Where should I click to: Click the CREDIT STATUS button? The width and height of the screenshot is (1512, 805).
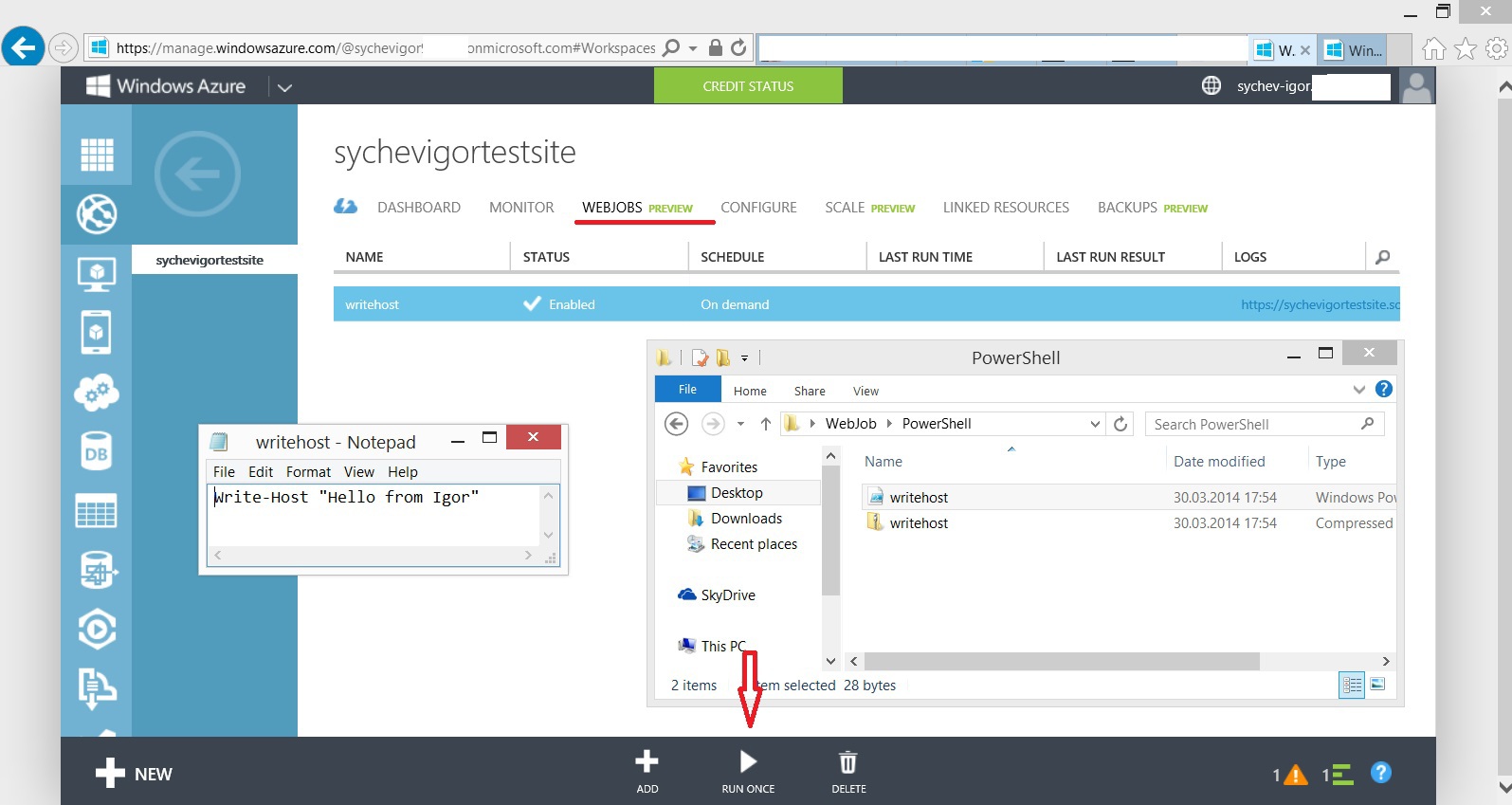[748, 85]
